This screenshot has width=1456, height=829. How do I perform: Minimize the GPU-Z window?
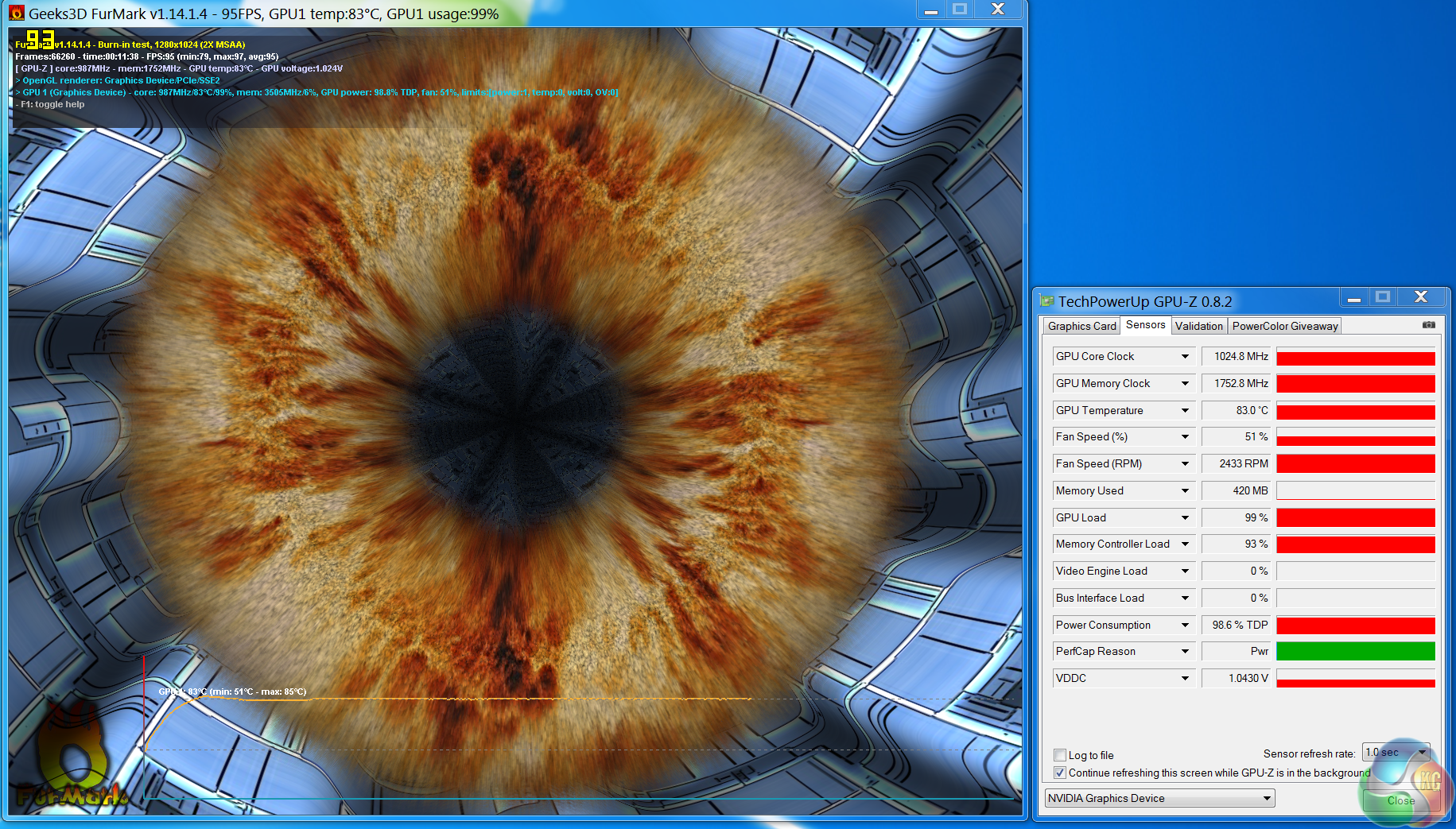(x=1353, y=298)
